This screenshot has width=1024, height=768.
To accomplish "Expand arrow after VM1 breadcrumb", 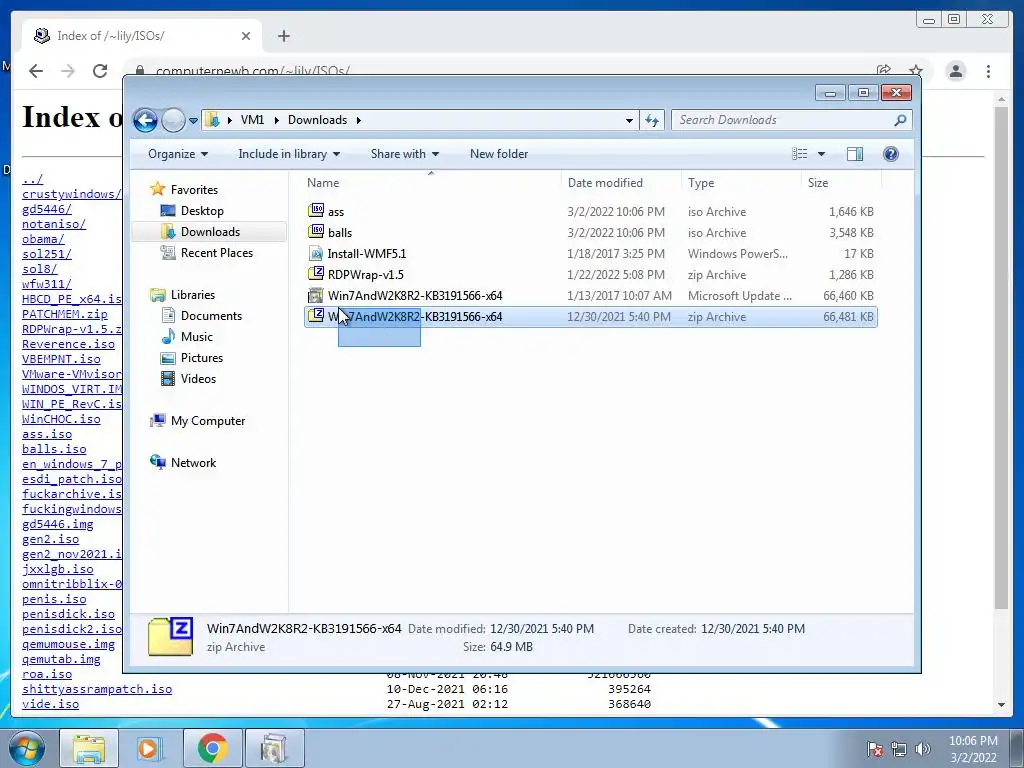I will click(276, 120).
